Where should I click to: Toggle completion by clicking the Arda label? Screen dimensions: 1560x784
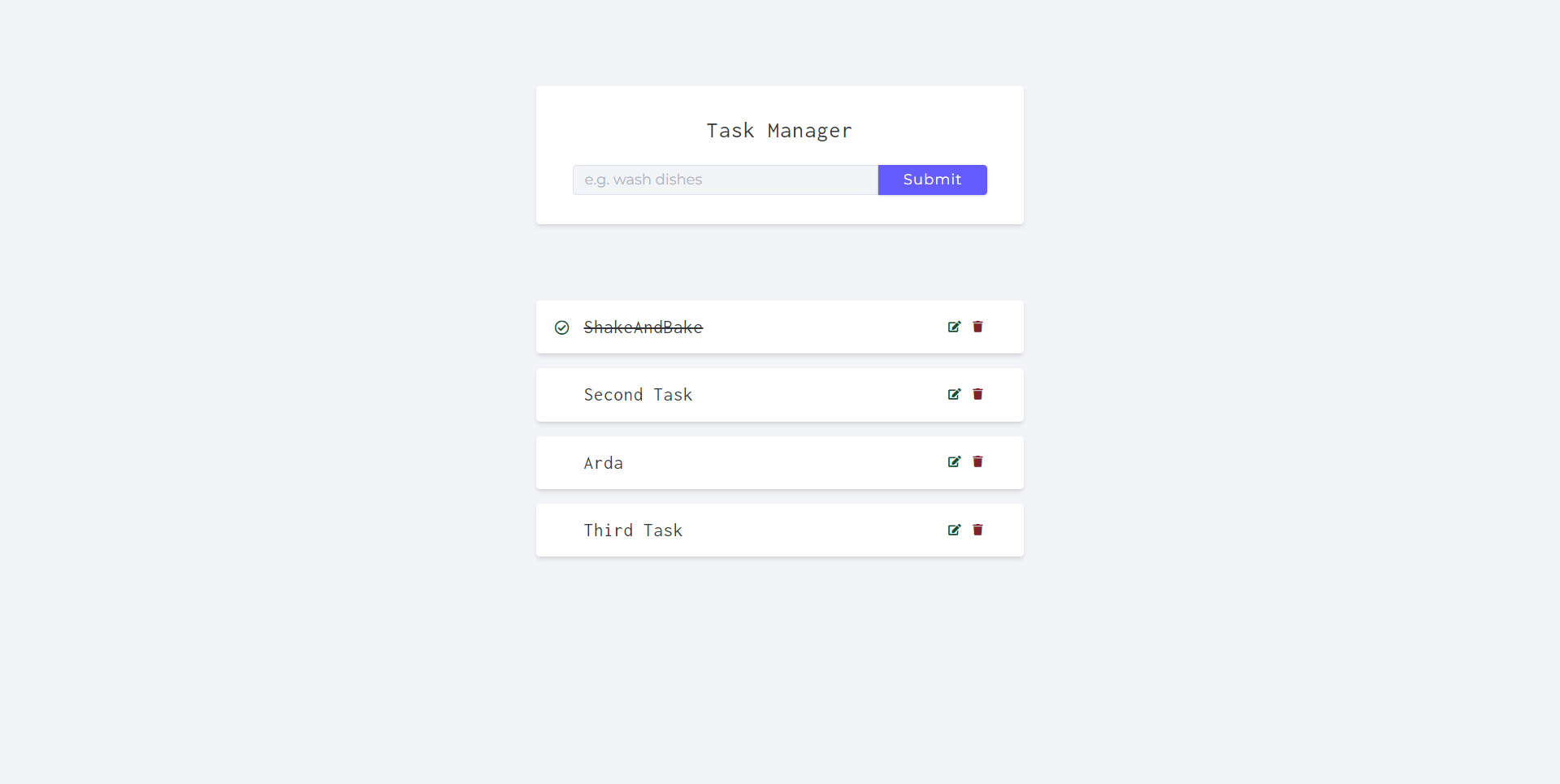point(603,462)
